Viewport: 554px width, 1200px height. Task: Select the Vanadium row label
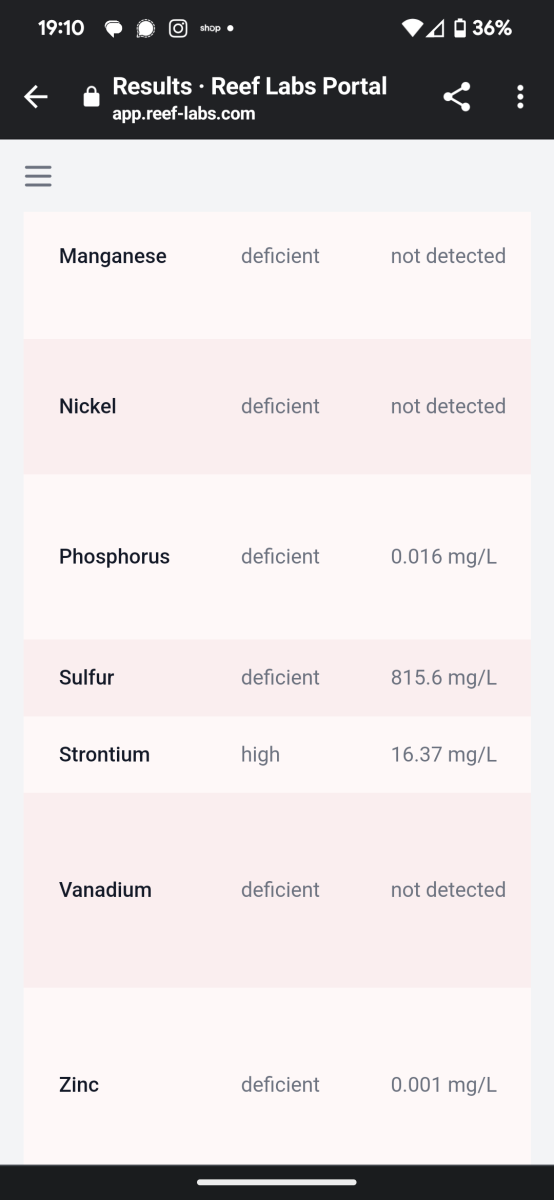pos(105,890)
